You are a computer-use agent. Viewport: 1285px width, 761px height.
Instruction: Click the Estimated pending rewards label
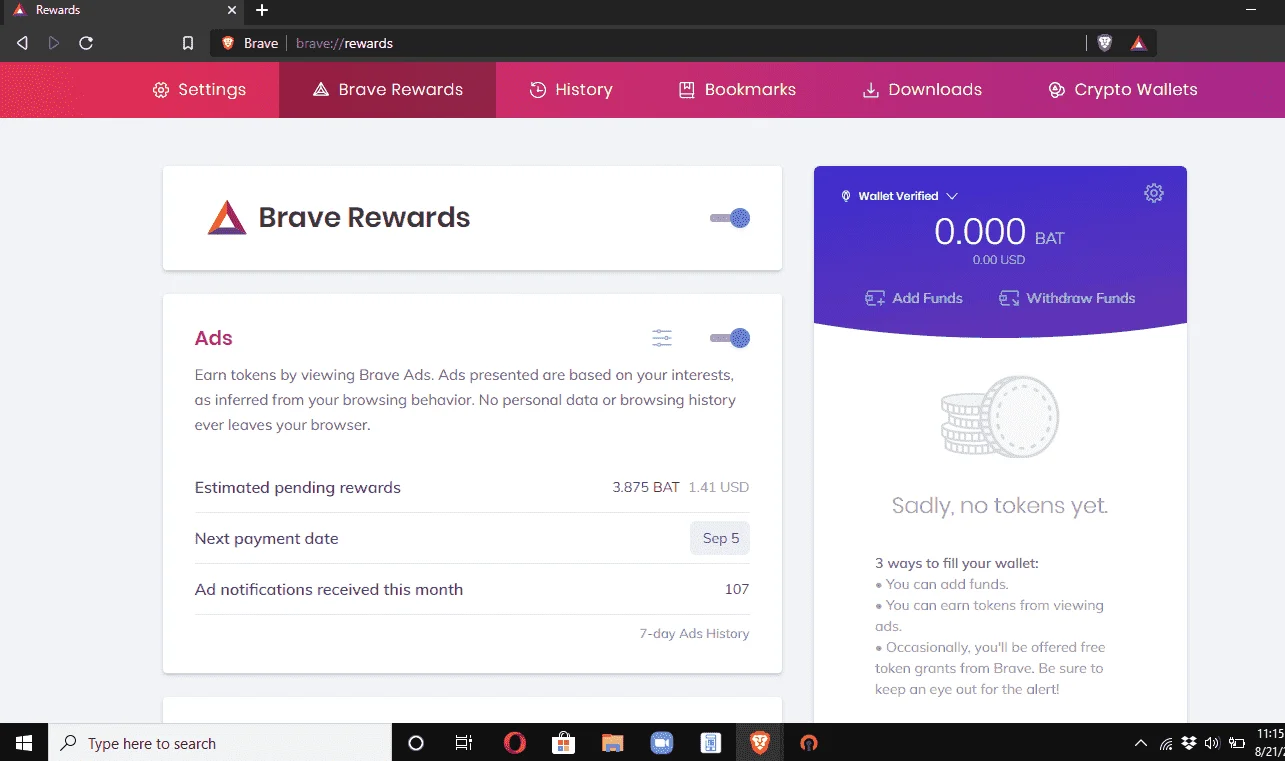[x=297, y=488]
